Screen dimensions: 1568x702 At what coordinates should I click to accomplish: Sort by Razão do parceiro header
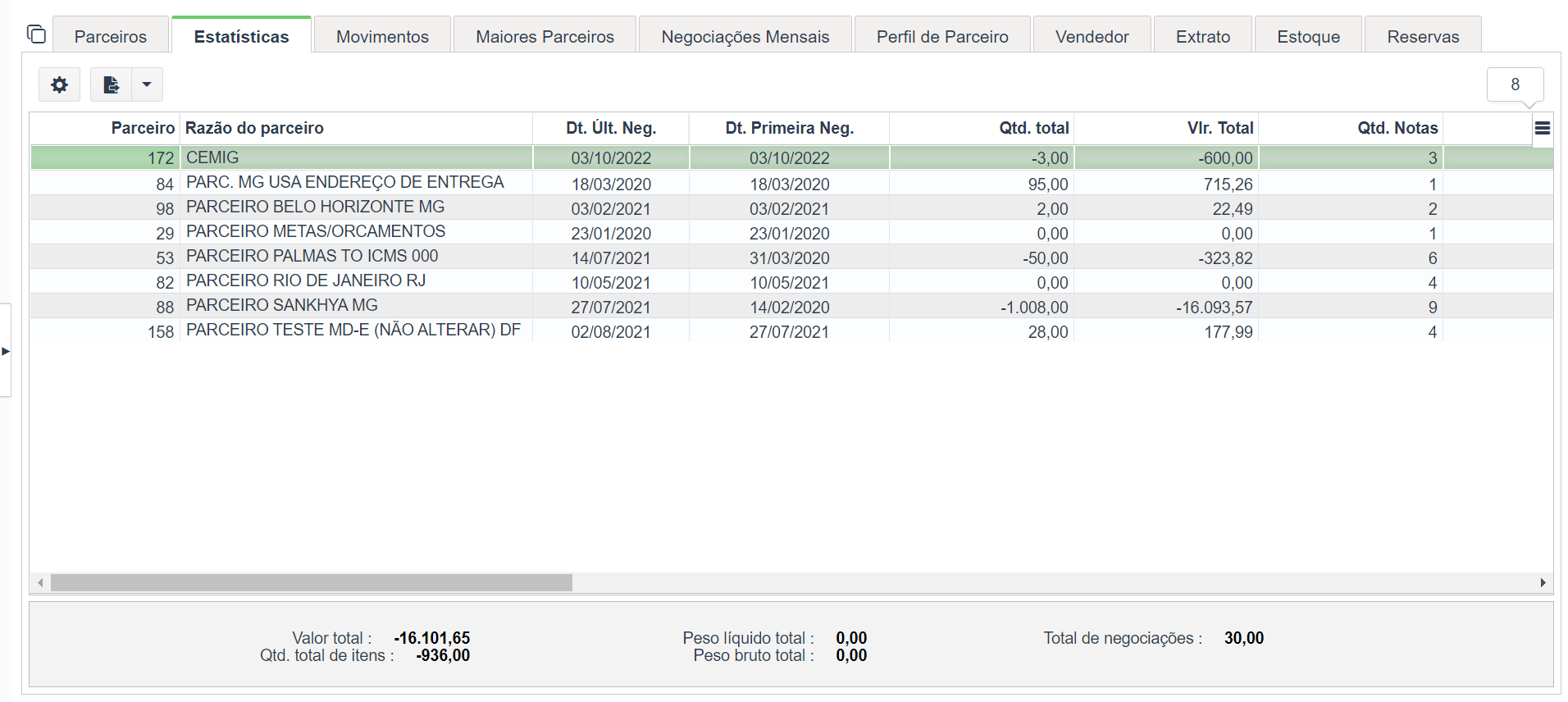point(254,128)
